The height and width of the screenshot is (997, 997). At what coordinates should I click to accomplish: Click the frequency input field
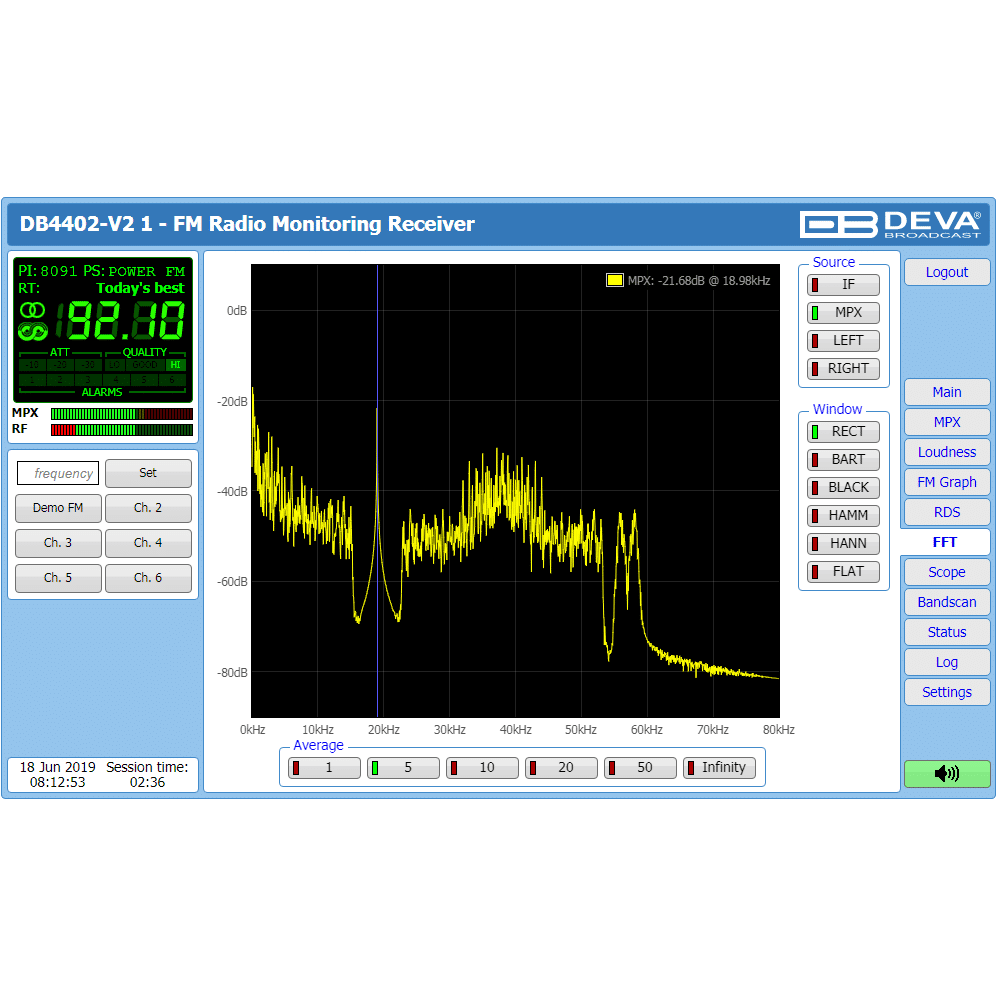pos(58,474)
